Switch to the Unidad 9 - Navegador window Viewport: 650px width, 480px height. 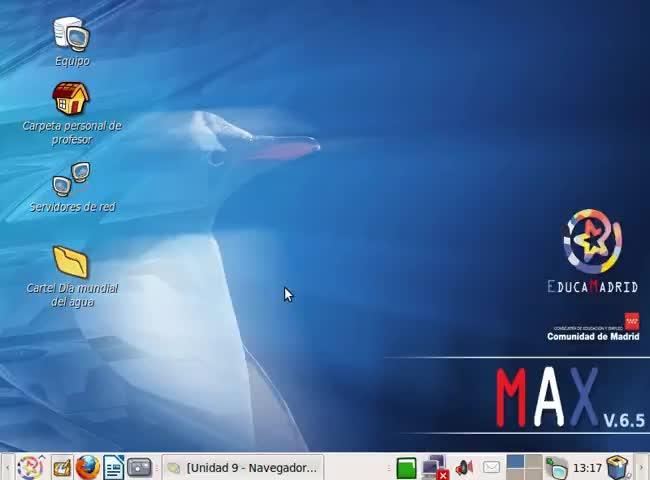pos(243,468)
